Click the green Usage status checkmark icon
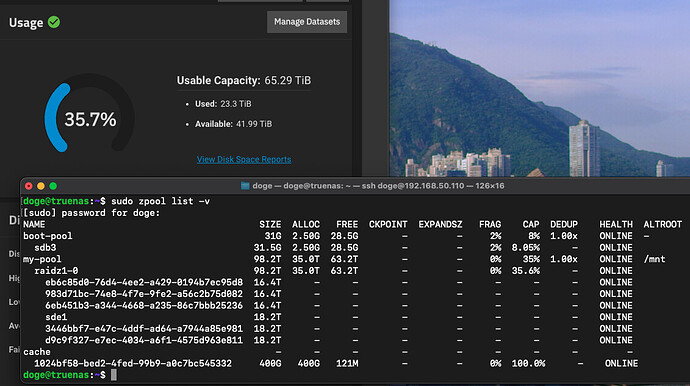The image size is (690, 386). (54, 22)
